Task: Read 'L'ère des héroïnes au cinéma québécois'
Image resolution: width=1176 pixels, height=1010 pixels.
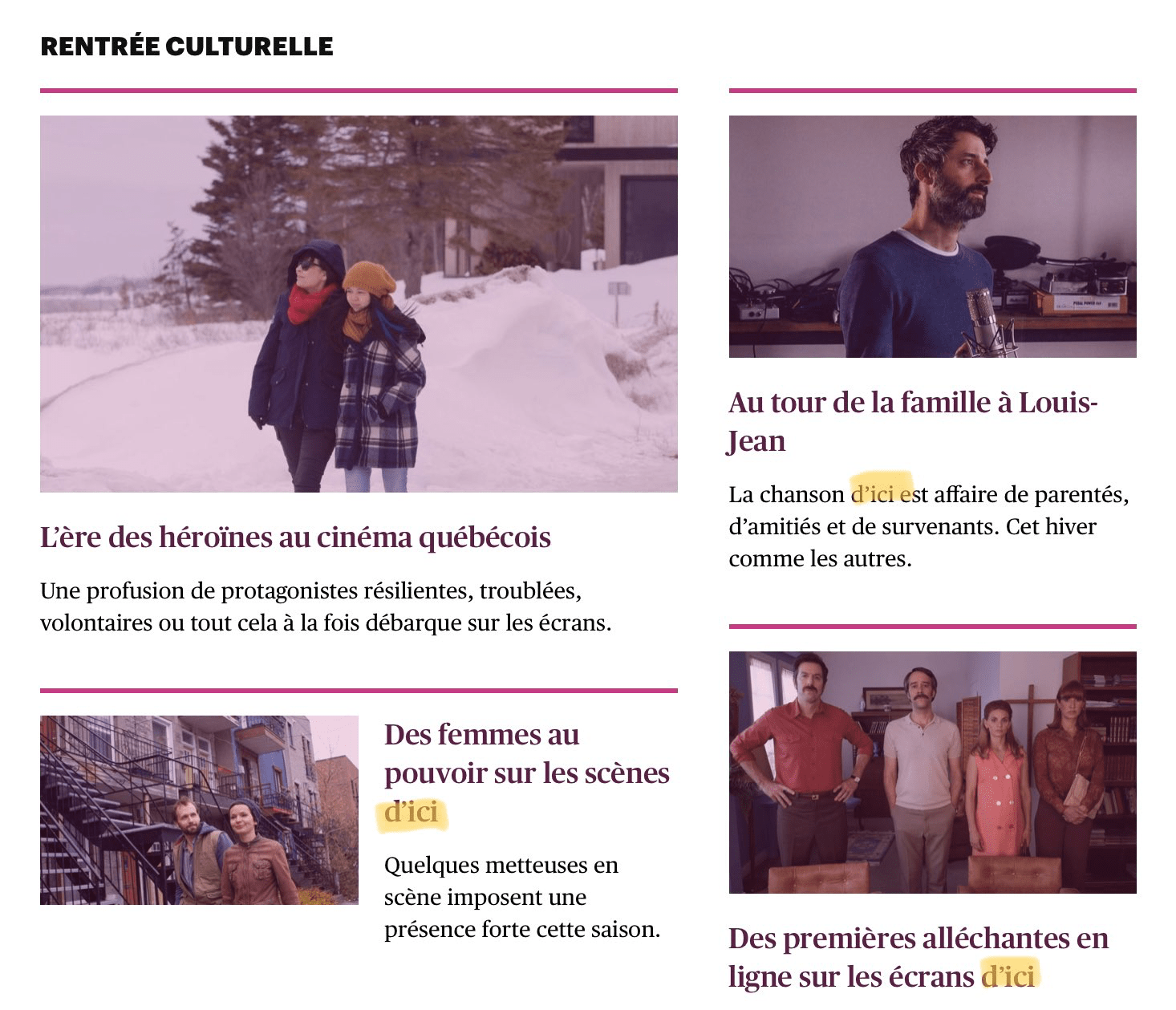Action: (295, 537)
